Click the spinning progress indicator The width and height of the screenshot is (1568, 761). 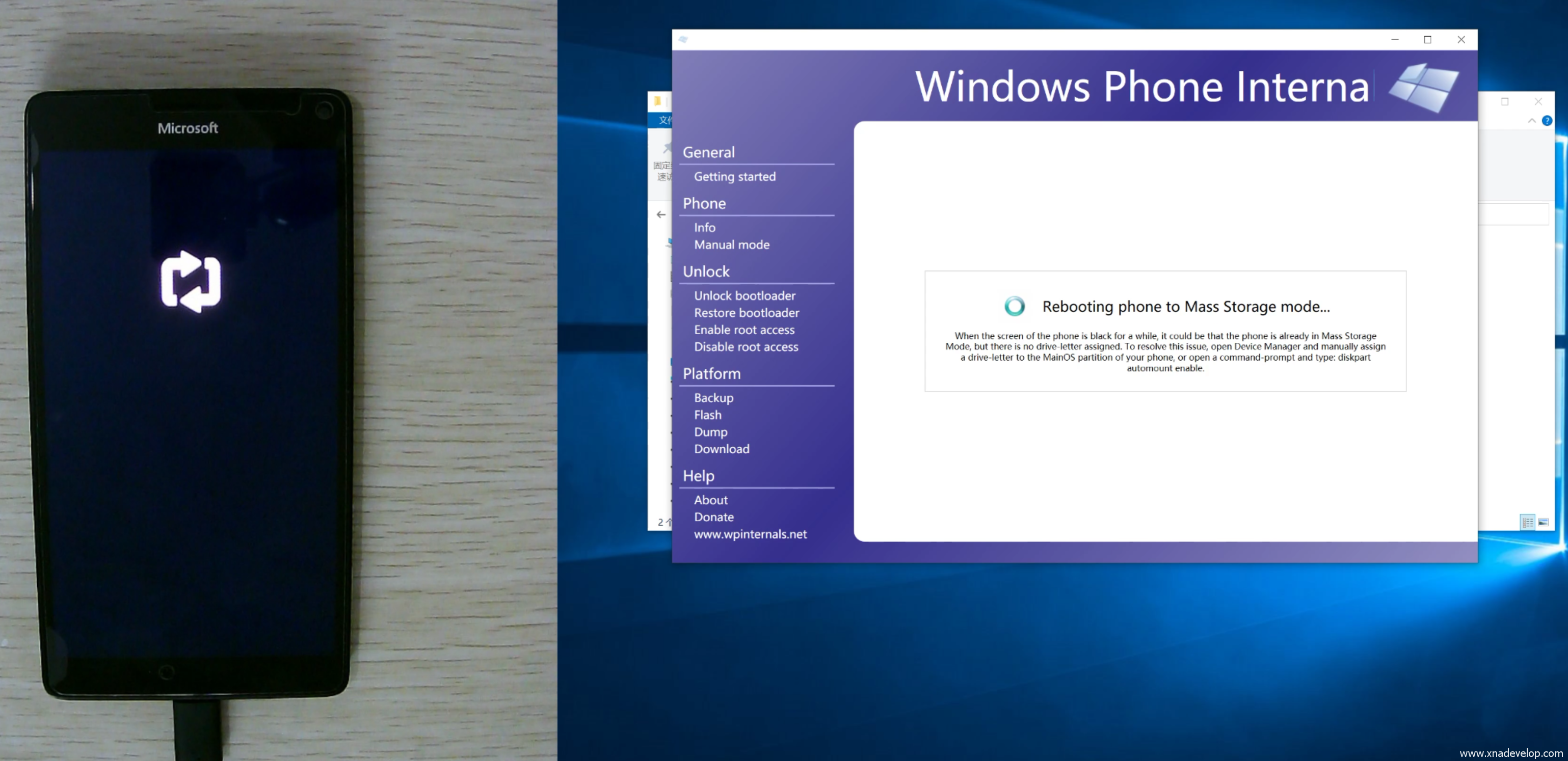[1014, 306]
